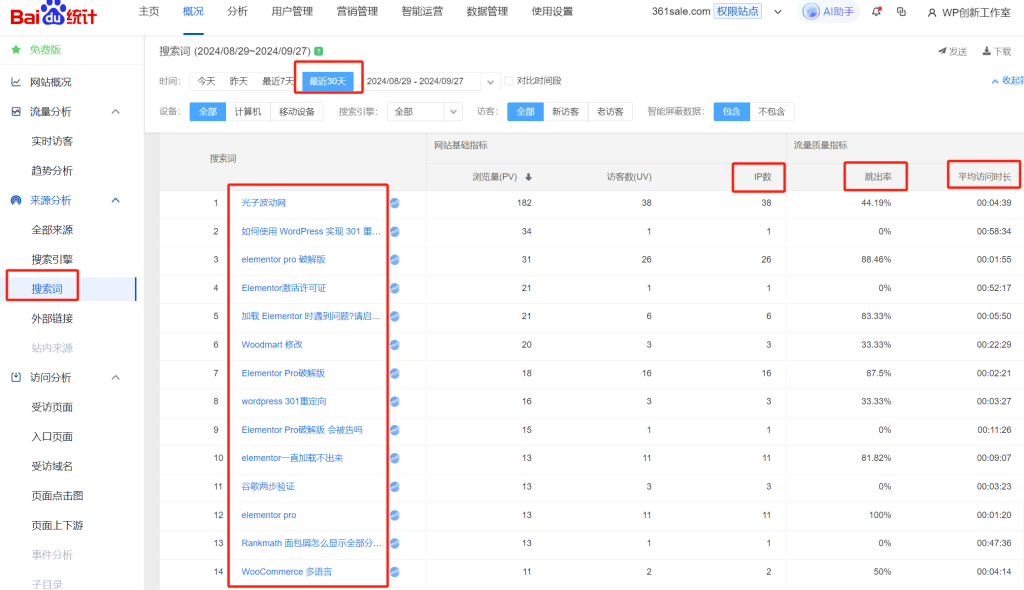The width and height of the screenshot is (1024, 590).
Task: Click the 下载 download icon
Action: (987, 51)
